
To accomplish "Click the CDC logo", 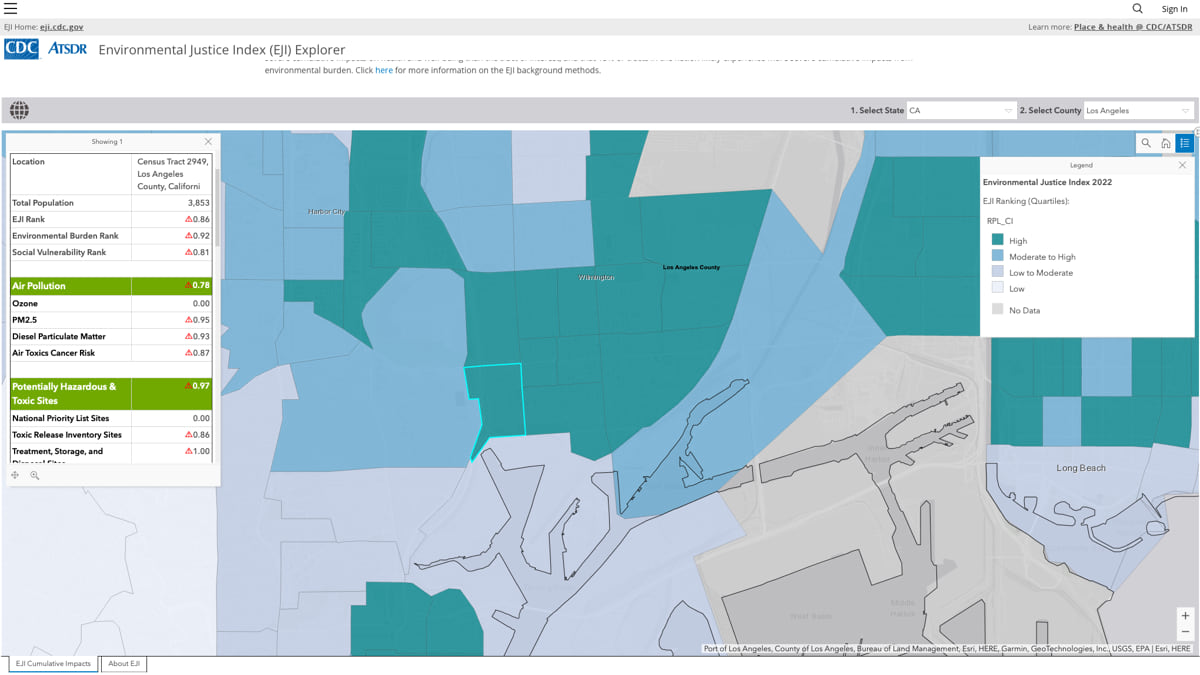I will coord(21,49).
